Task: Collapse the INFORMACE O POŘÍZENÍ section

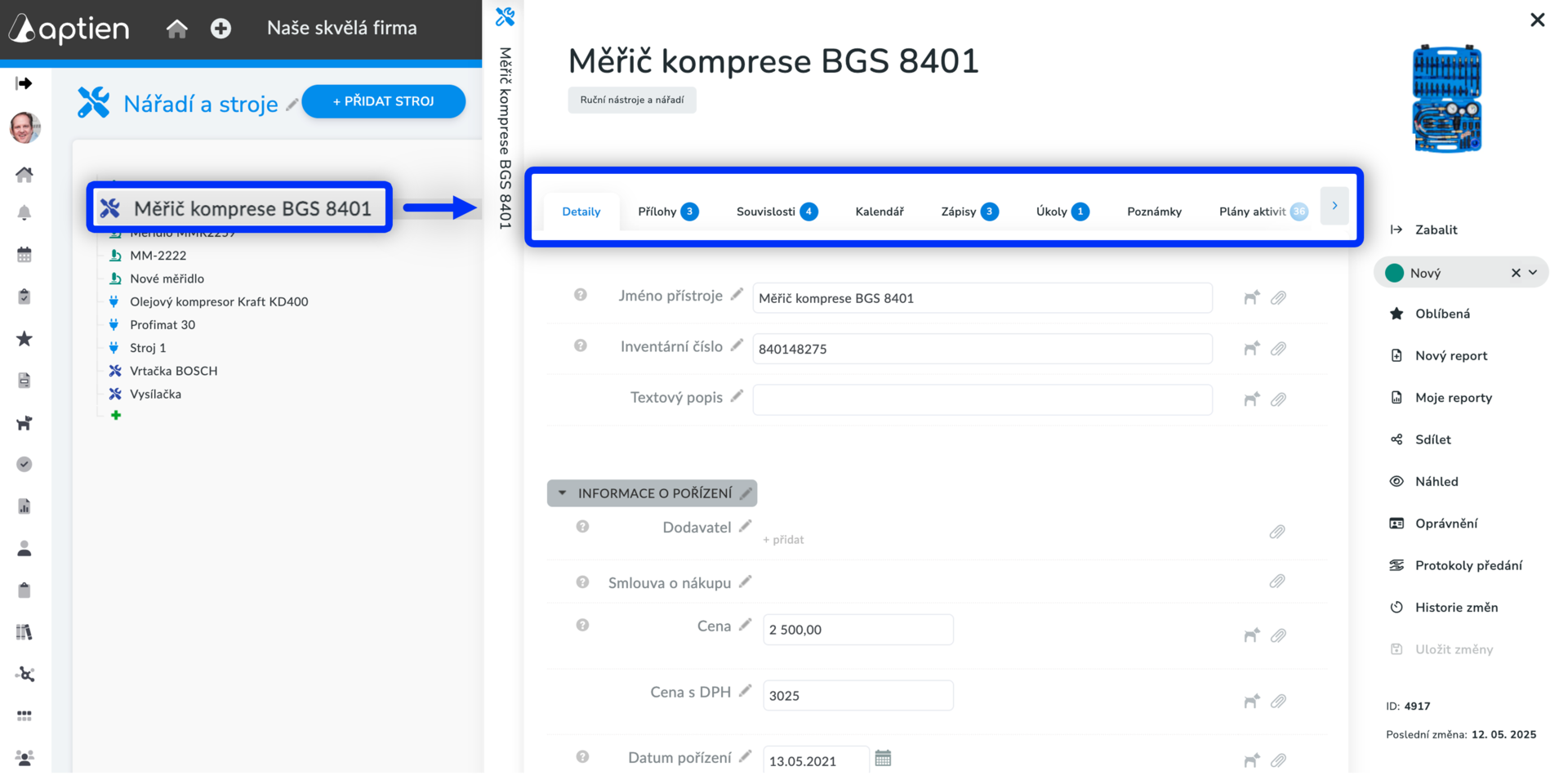Action: pos(562,493)
